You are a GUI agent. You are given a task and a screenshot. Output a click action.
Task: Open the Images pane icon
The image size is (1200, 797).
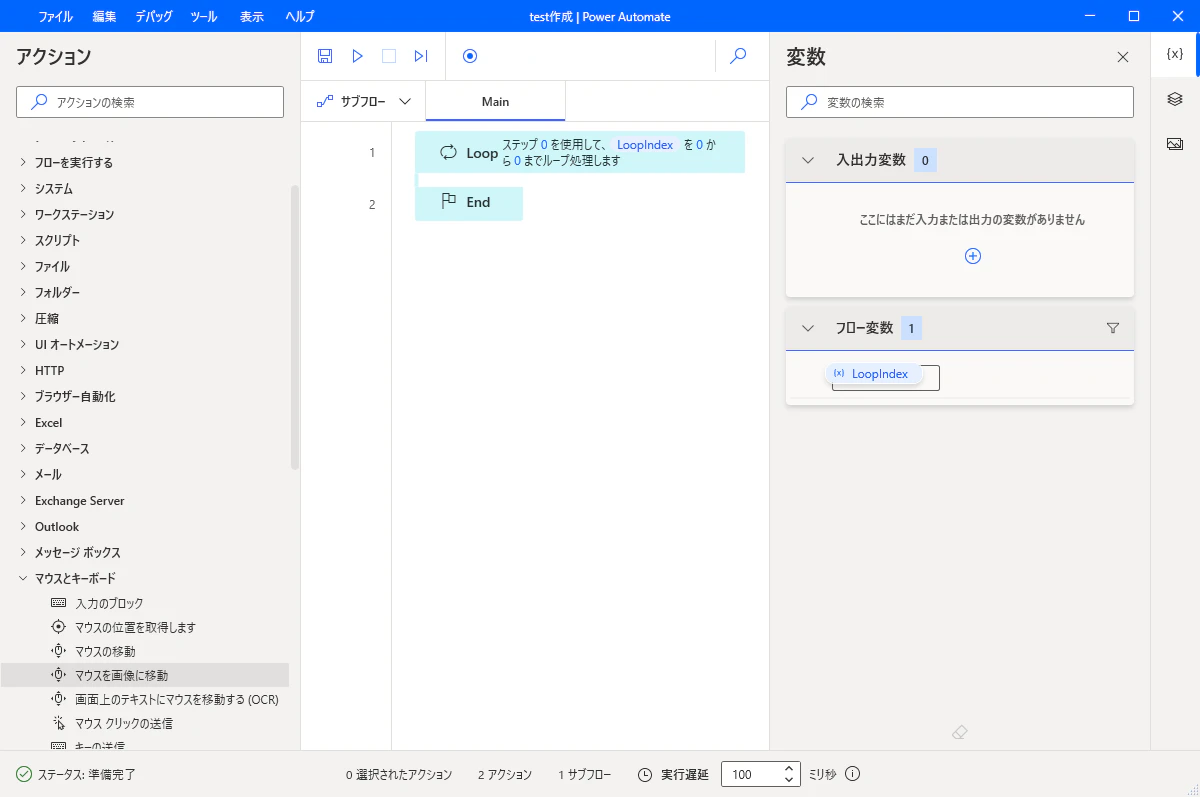tap(1175, 144)
